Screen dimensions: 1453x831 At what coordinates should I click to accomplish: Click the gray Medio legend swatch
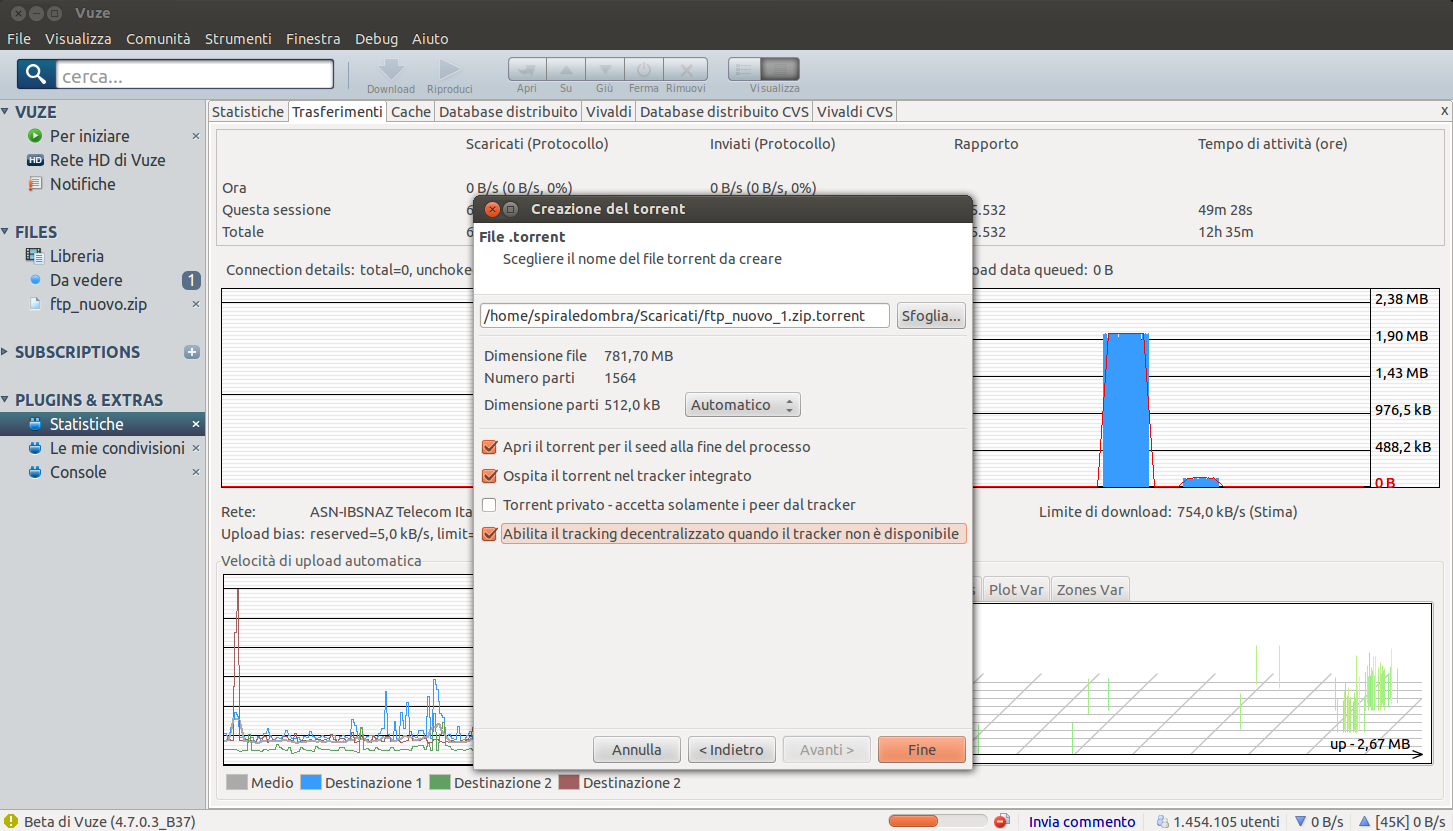pos(237,783)
